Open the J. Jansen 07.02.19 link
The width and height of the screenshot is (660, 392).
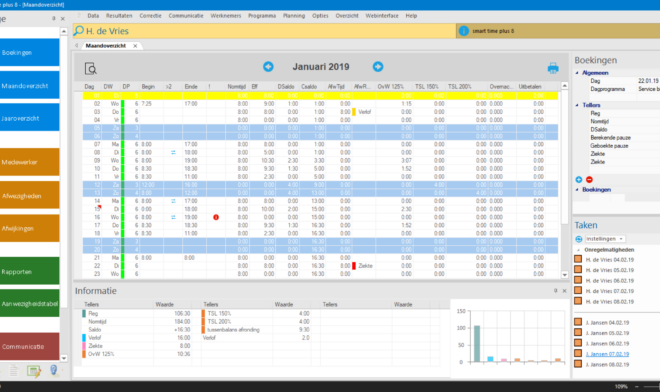pos(607,354)
